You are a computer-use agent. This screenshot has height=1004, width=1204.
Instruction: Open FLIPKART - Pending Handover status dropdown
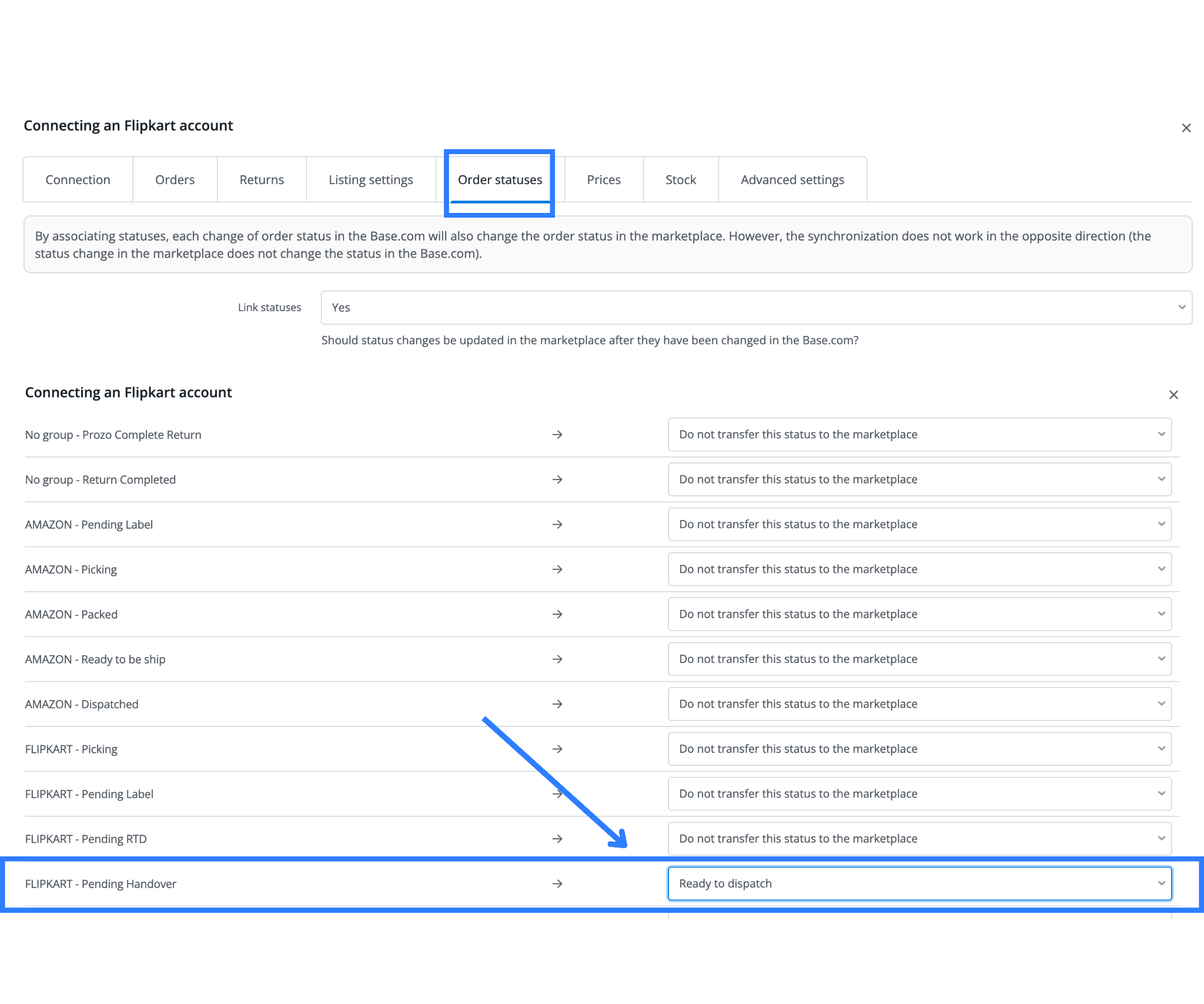919,884
